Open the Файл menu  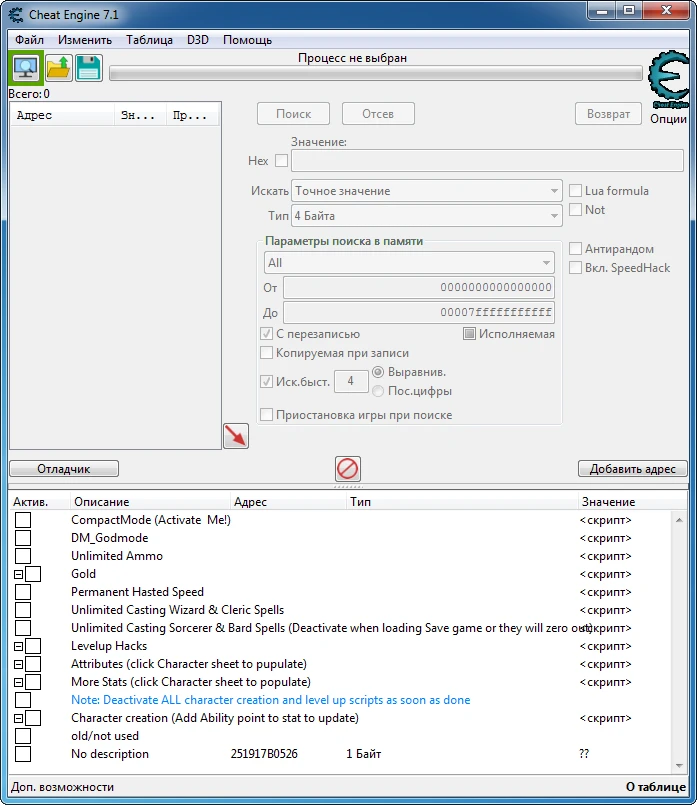click(x=29, y=40)
